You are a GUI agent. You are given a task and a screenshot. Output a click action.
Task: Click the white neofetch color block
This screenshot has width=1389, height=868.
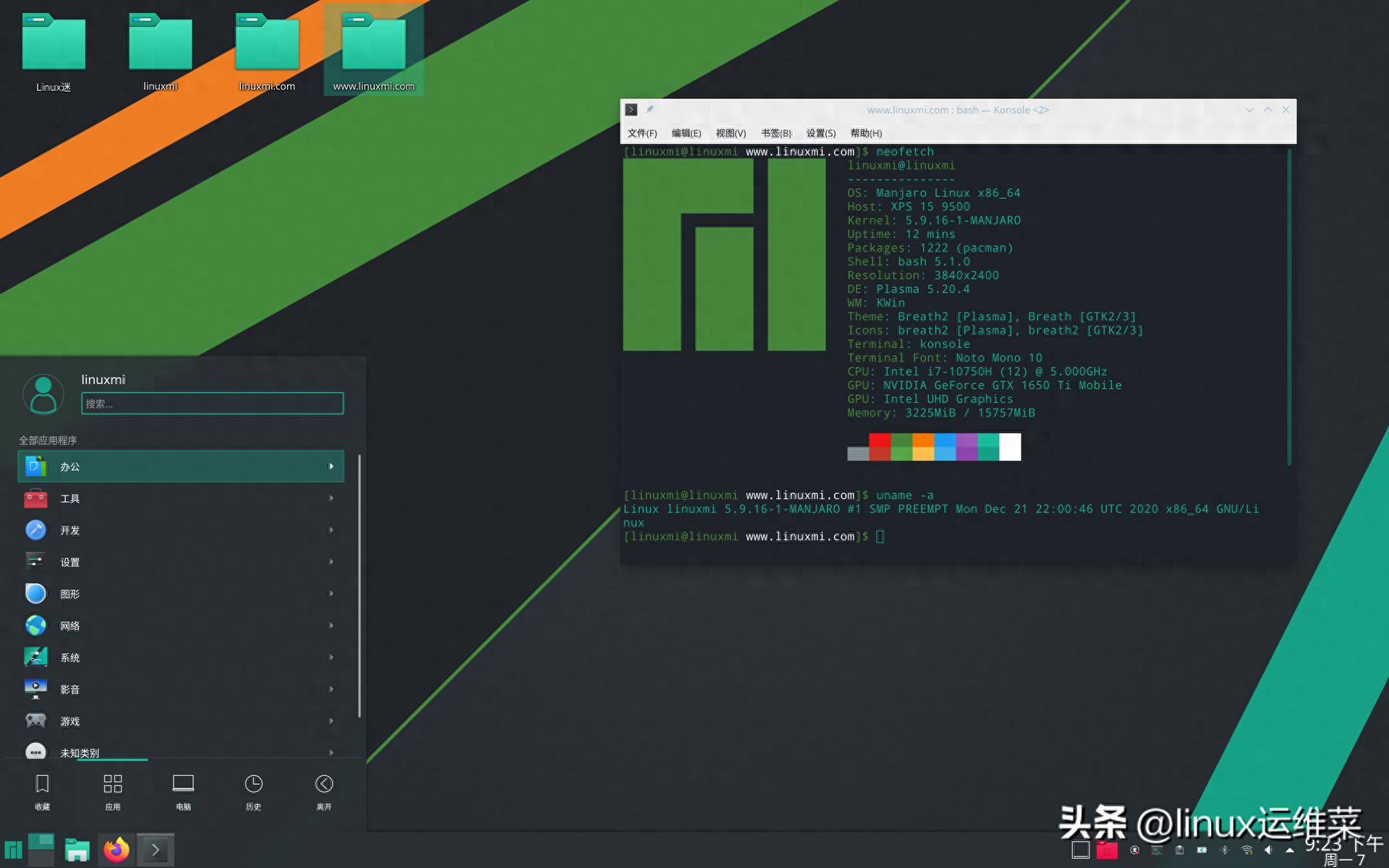(x=1010, y=447)
